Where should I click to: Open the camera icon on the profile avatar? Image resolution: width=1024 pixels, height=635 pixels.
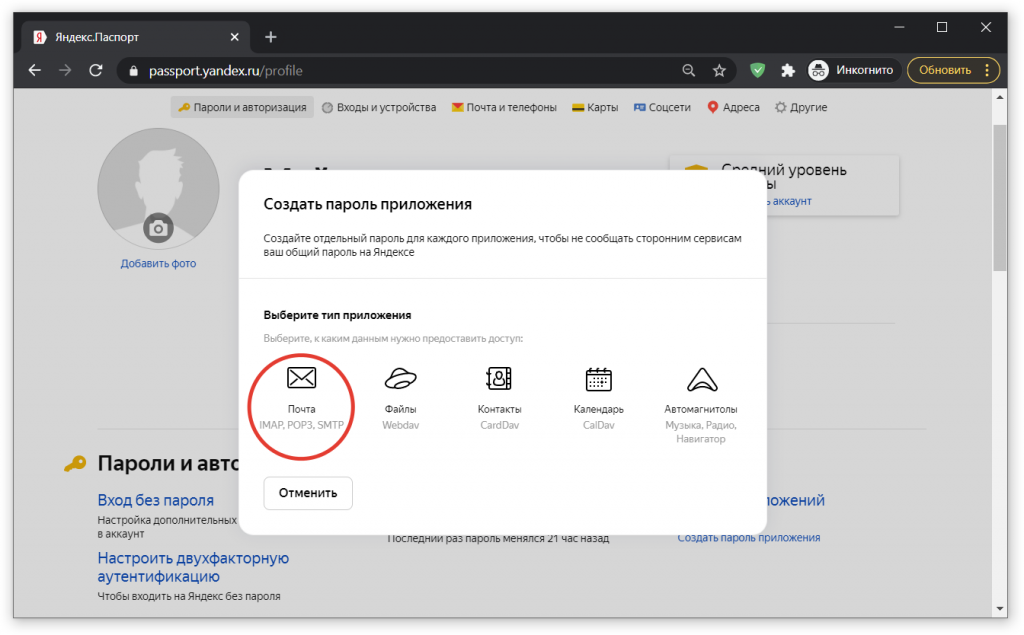point(158,228)
